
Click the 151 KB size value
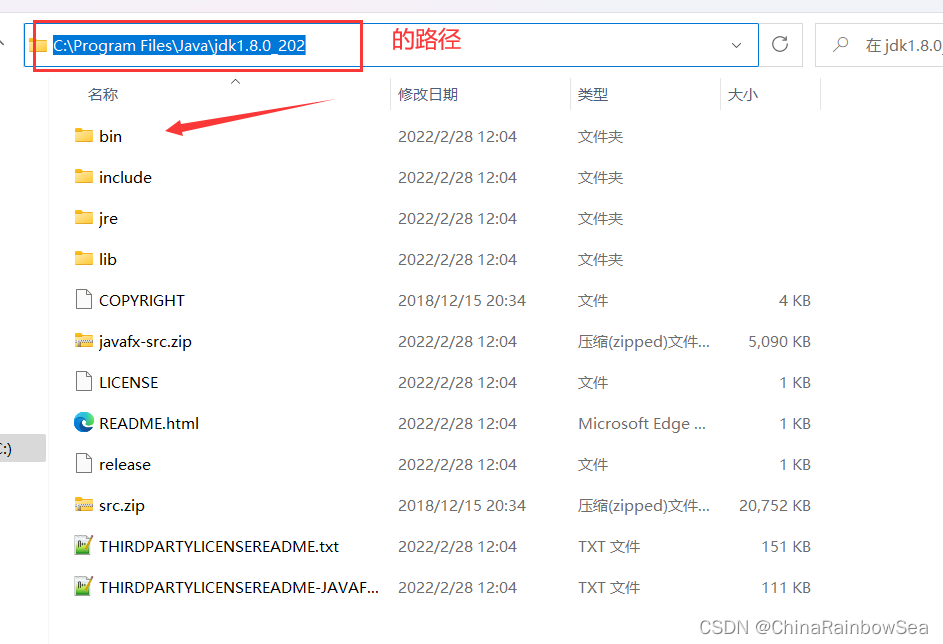(x=786, y=547)
